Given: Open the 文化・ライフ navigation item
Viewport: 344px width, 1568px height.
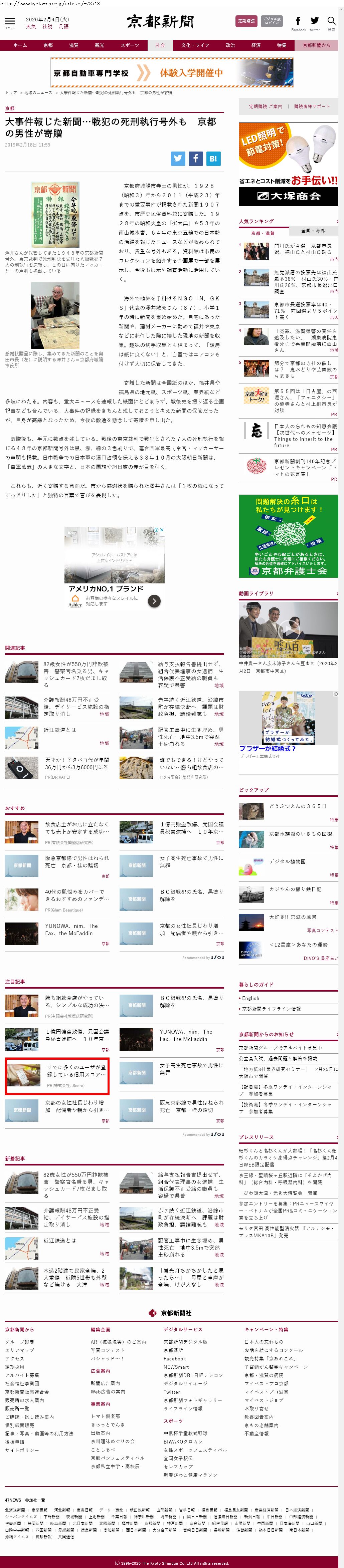Looking at the screenshot, I should click(x=195, y=45).
